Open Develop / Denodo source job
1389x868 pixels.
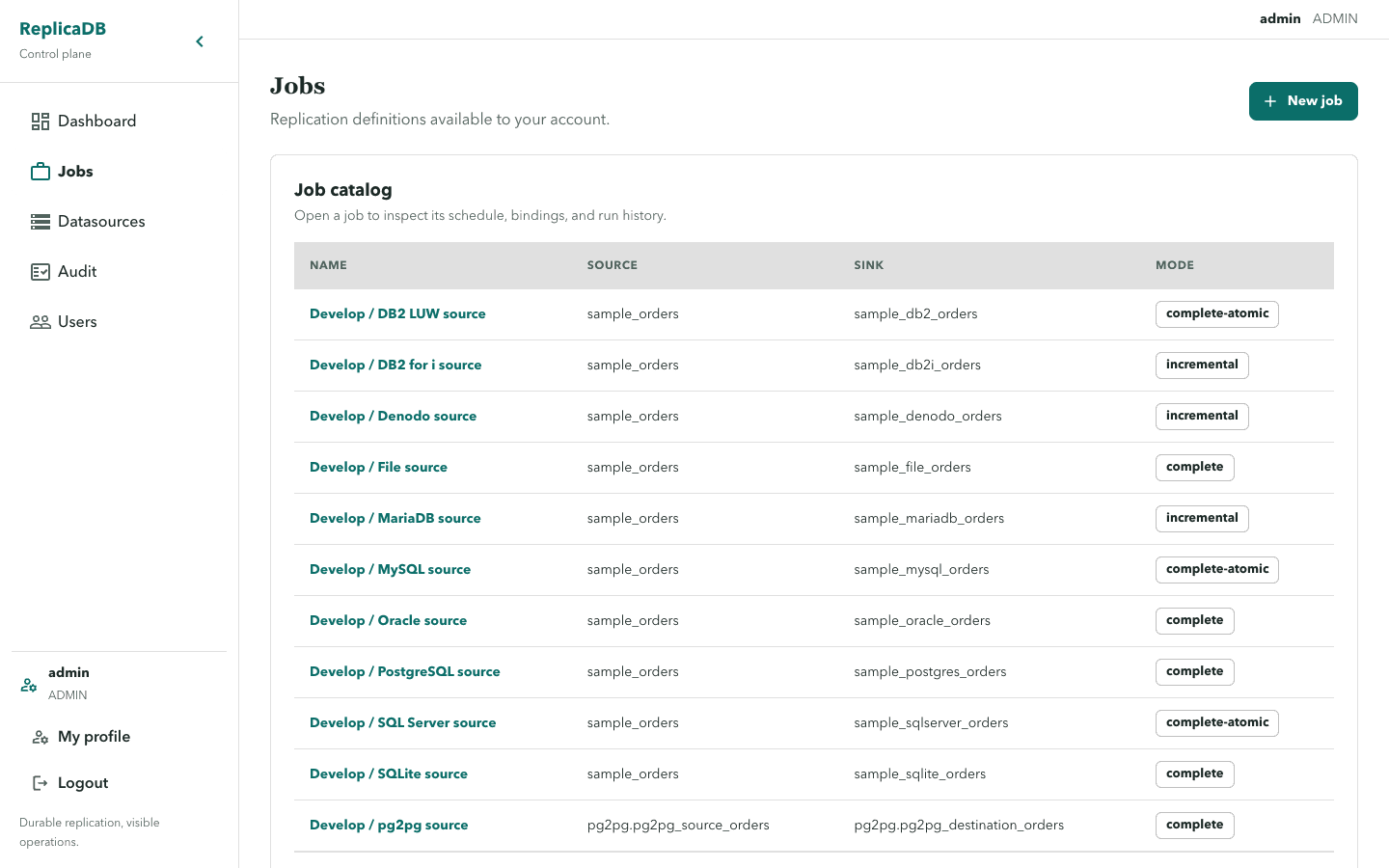393,417
